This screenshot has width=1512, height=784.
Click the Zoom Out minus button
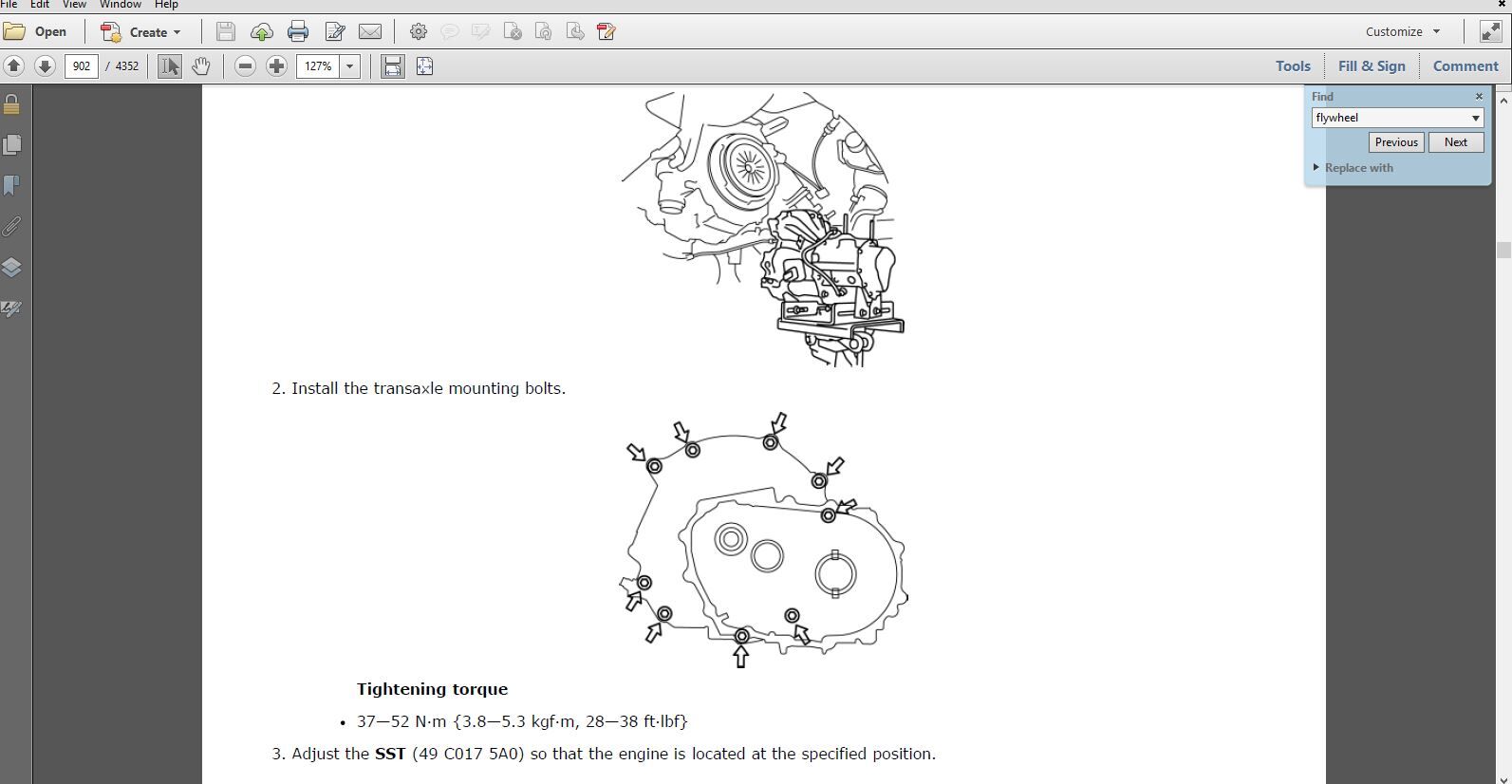pyautogui.click(x=246, y=66)
